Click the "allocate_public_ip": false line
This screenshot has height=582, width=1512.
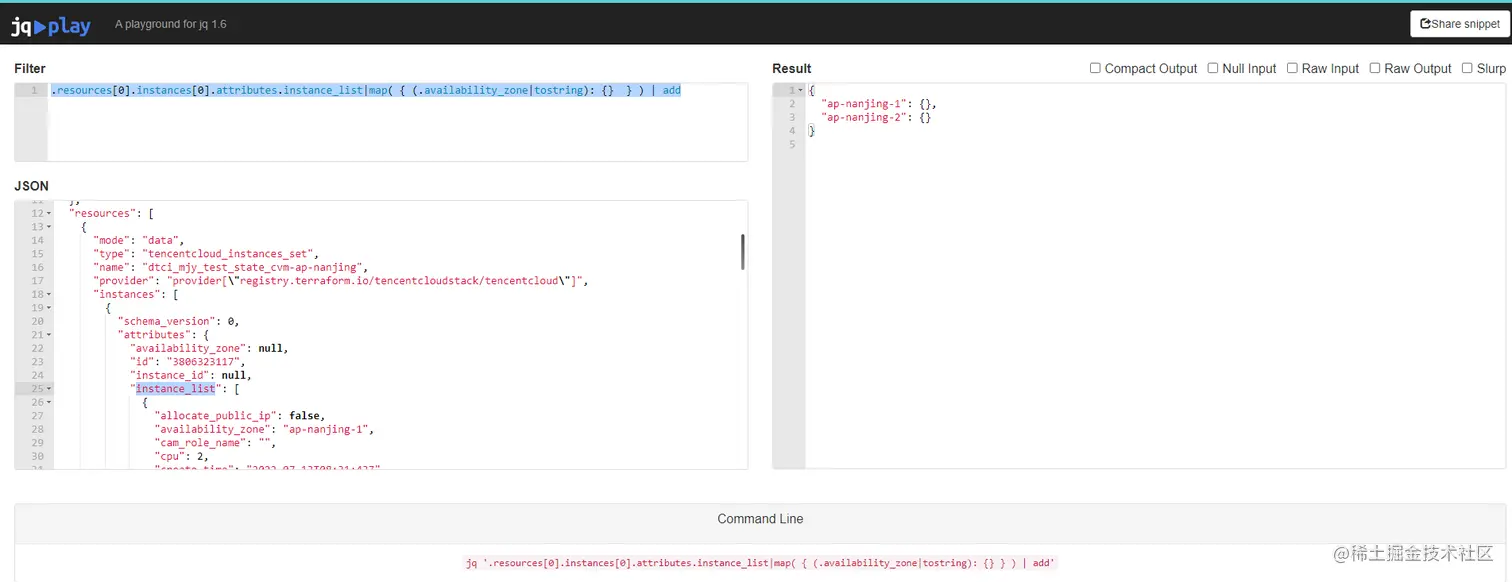(240, 415)
